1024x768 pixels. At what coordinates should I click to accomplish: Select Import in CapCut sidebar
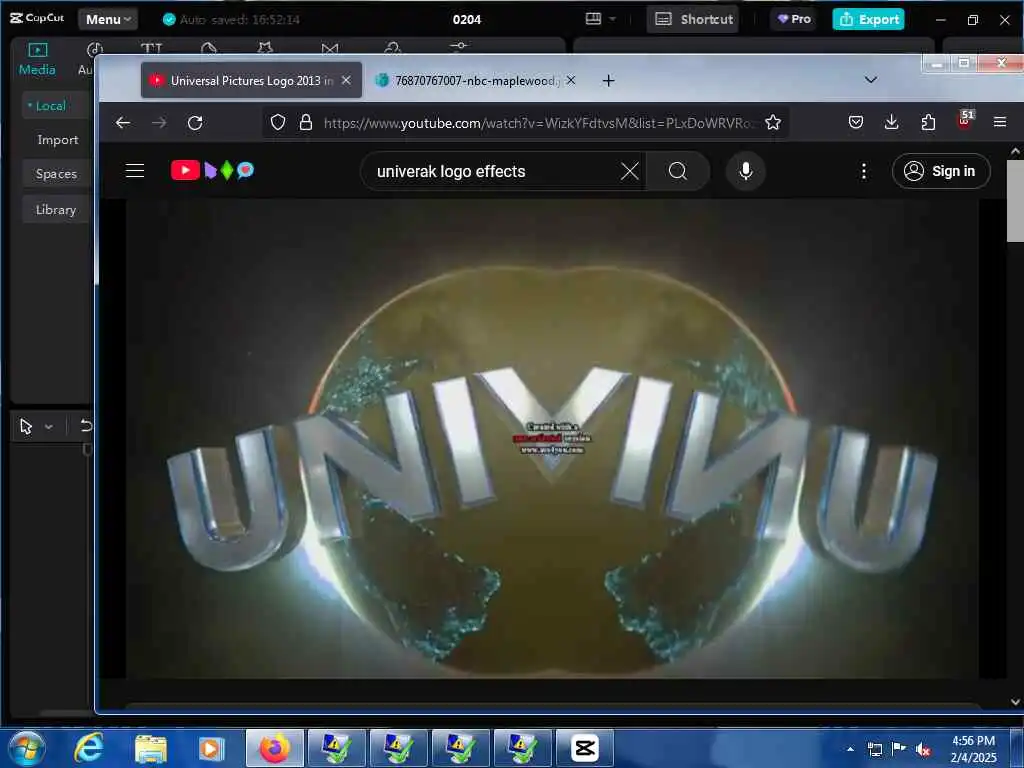coord(57,140)
